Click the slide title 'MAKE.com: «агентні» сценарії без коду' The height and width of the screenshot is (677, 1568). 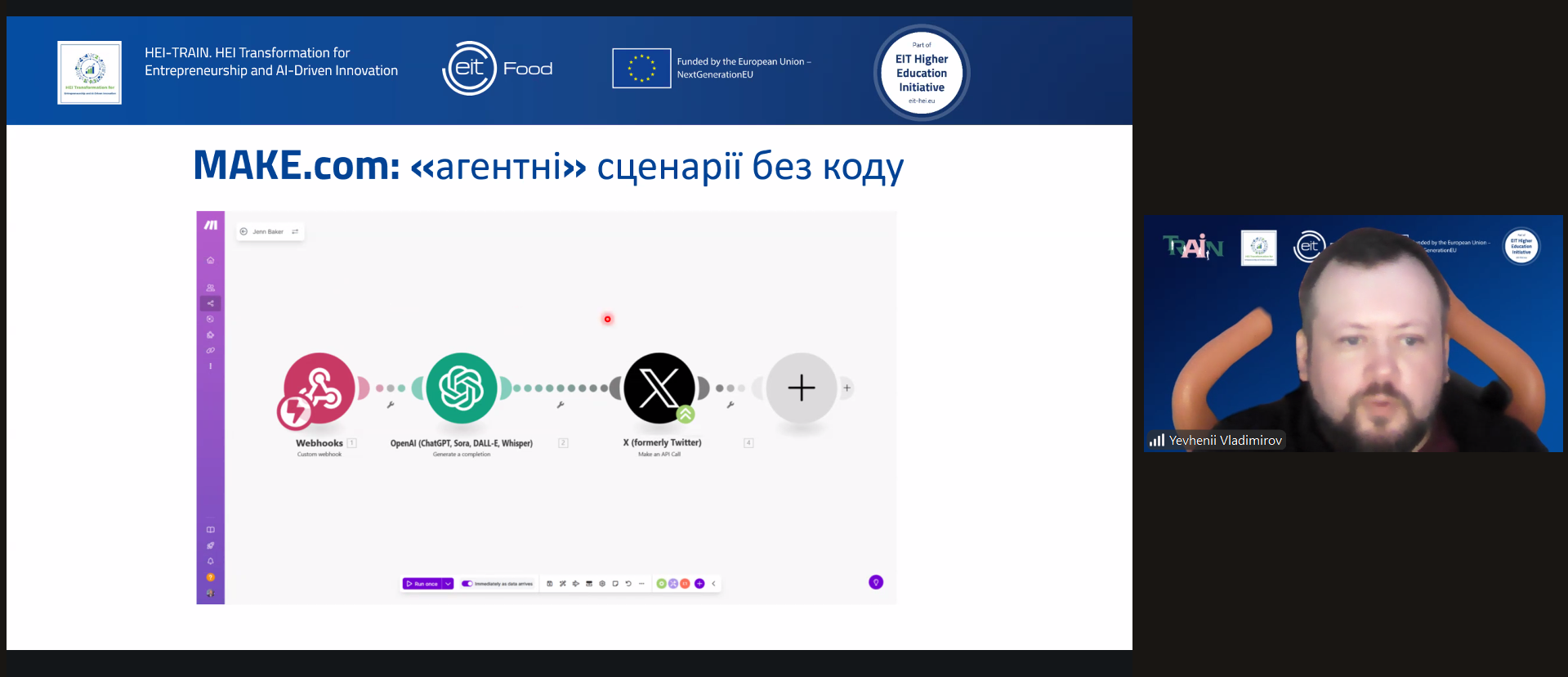(548, 166)
